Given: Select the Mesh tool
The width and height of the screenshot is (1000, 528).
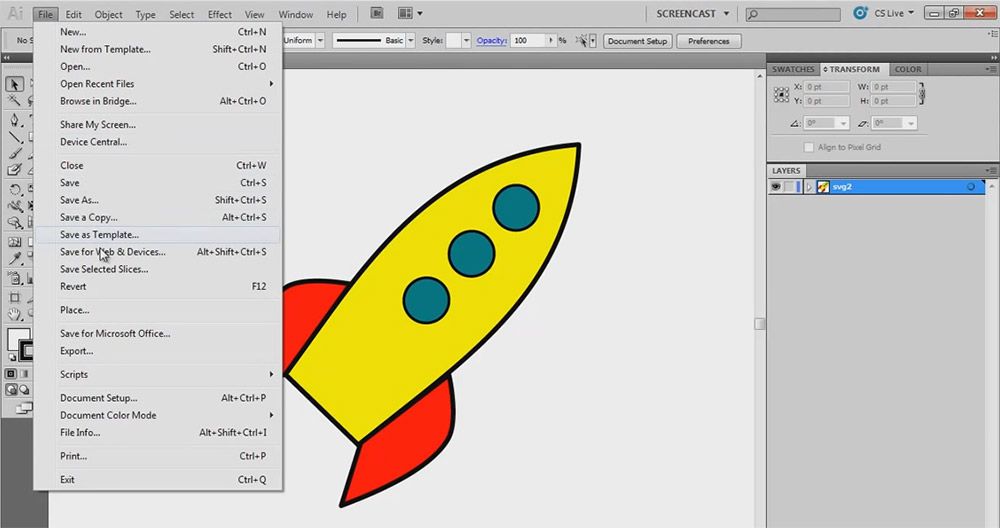Looking at the screenshot, I should click(15, 242).
